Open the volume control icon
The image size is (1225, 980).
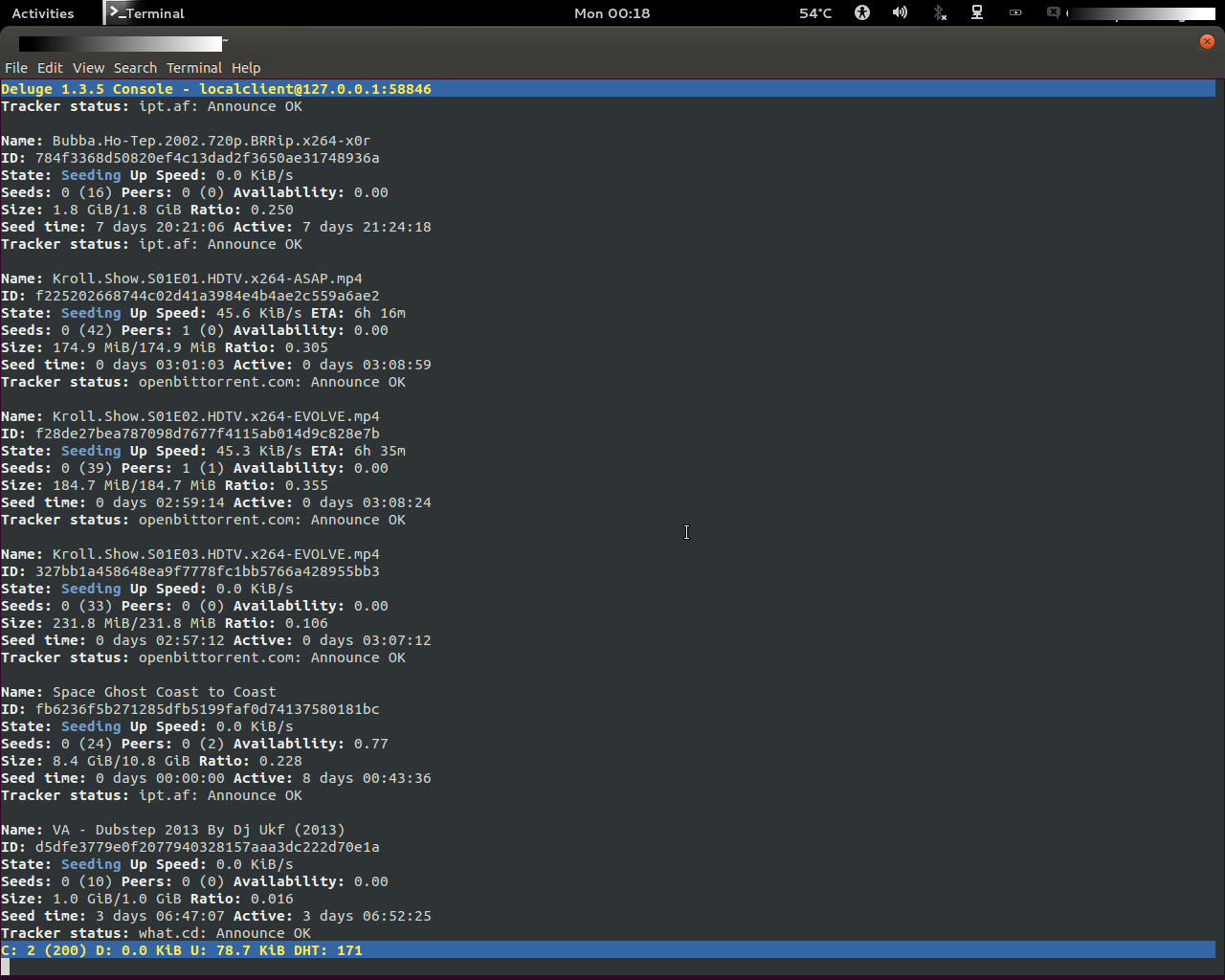pos(900,12)
